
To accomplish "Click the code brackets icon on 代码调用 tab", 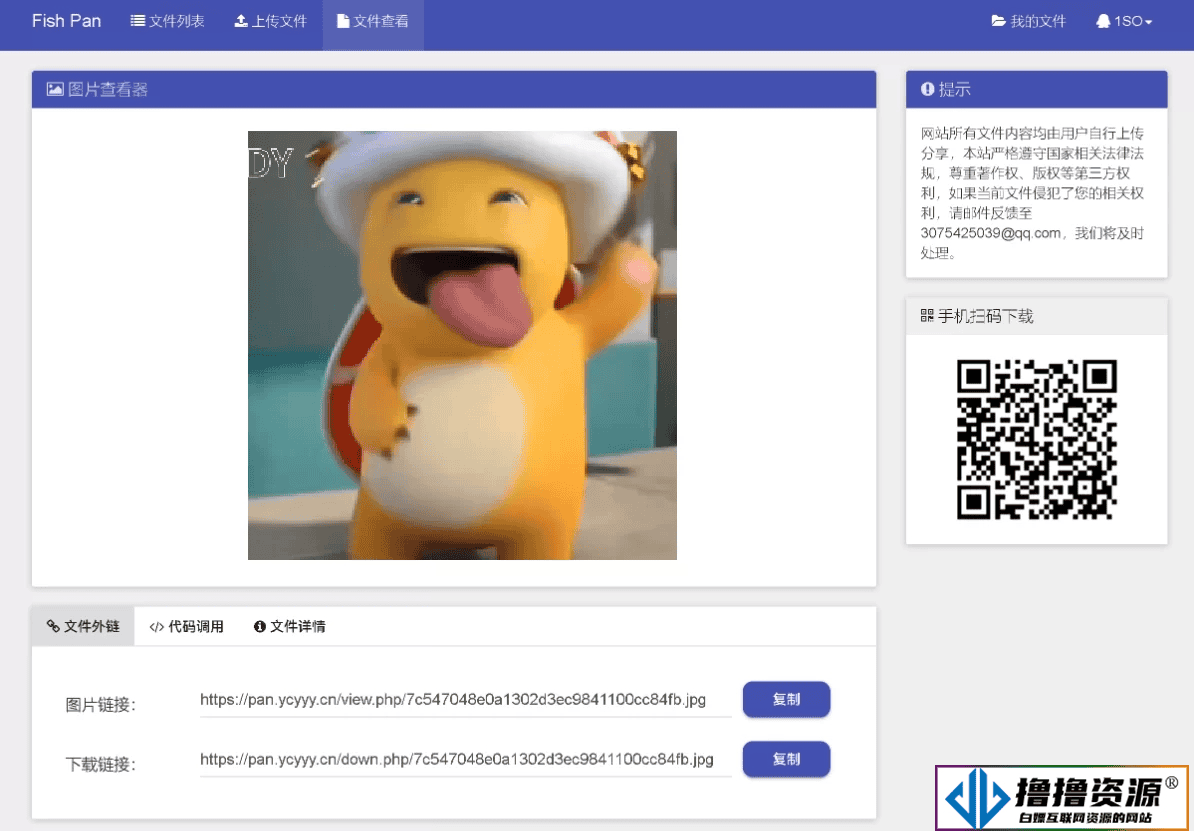I will [157, 627].
